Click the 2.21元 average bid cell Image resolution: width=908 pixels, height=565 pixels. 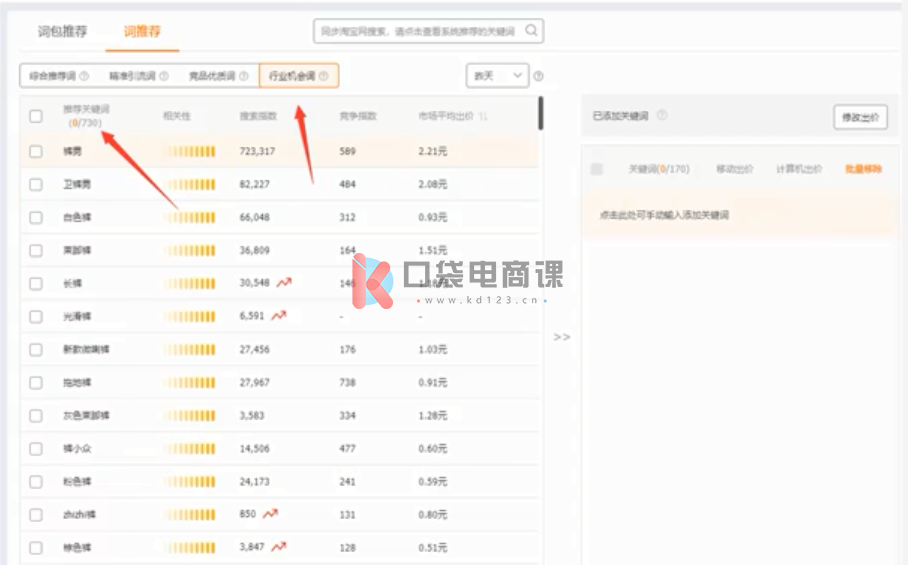pyautogui.click(x=433, y=151)
